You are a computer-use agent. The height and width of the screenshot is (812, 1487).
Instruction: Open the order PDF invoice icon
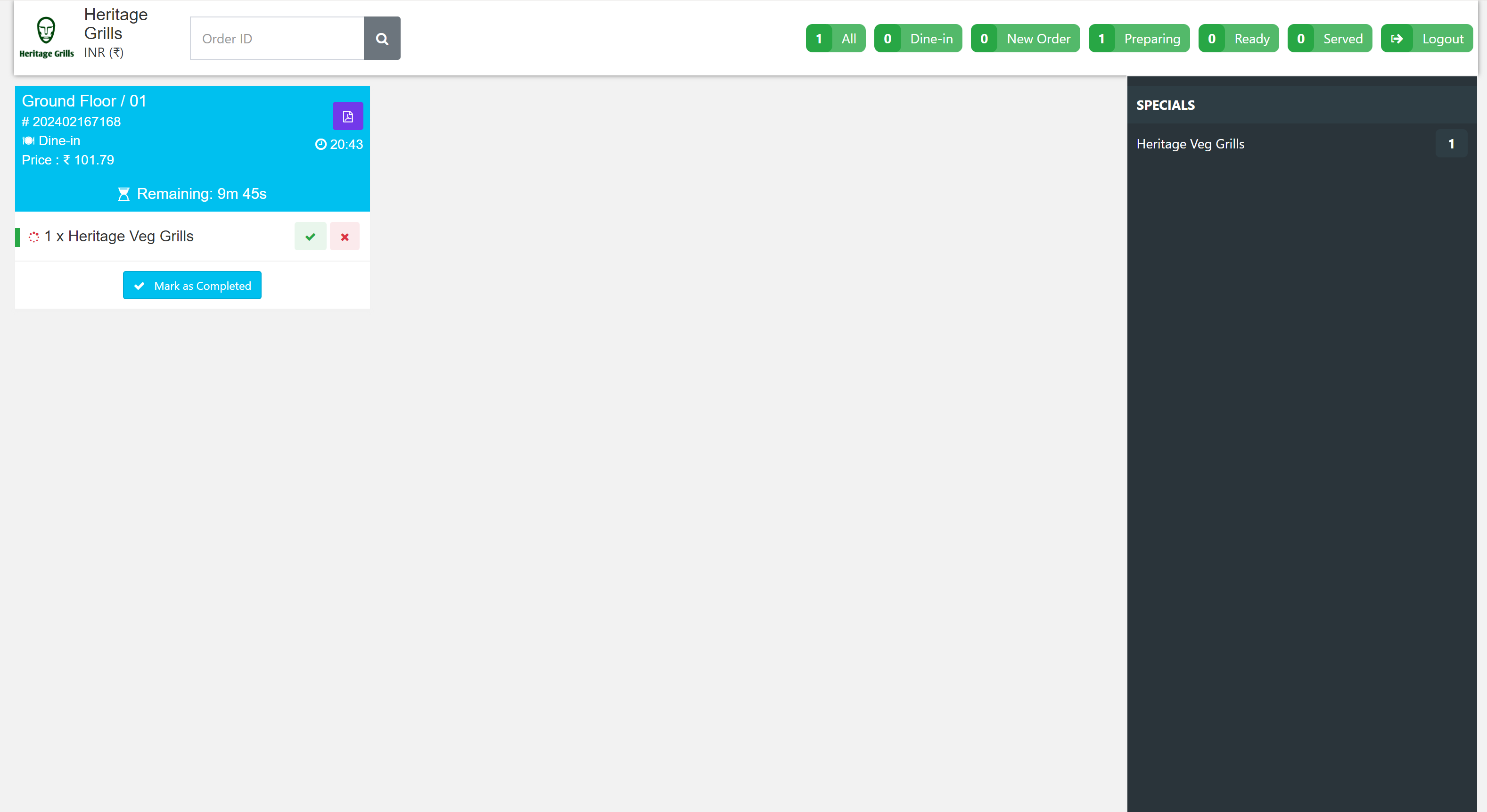pos(347,116)
